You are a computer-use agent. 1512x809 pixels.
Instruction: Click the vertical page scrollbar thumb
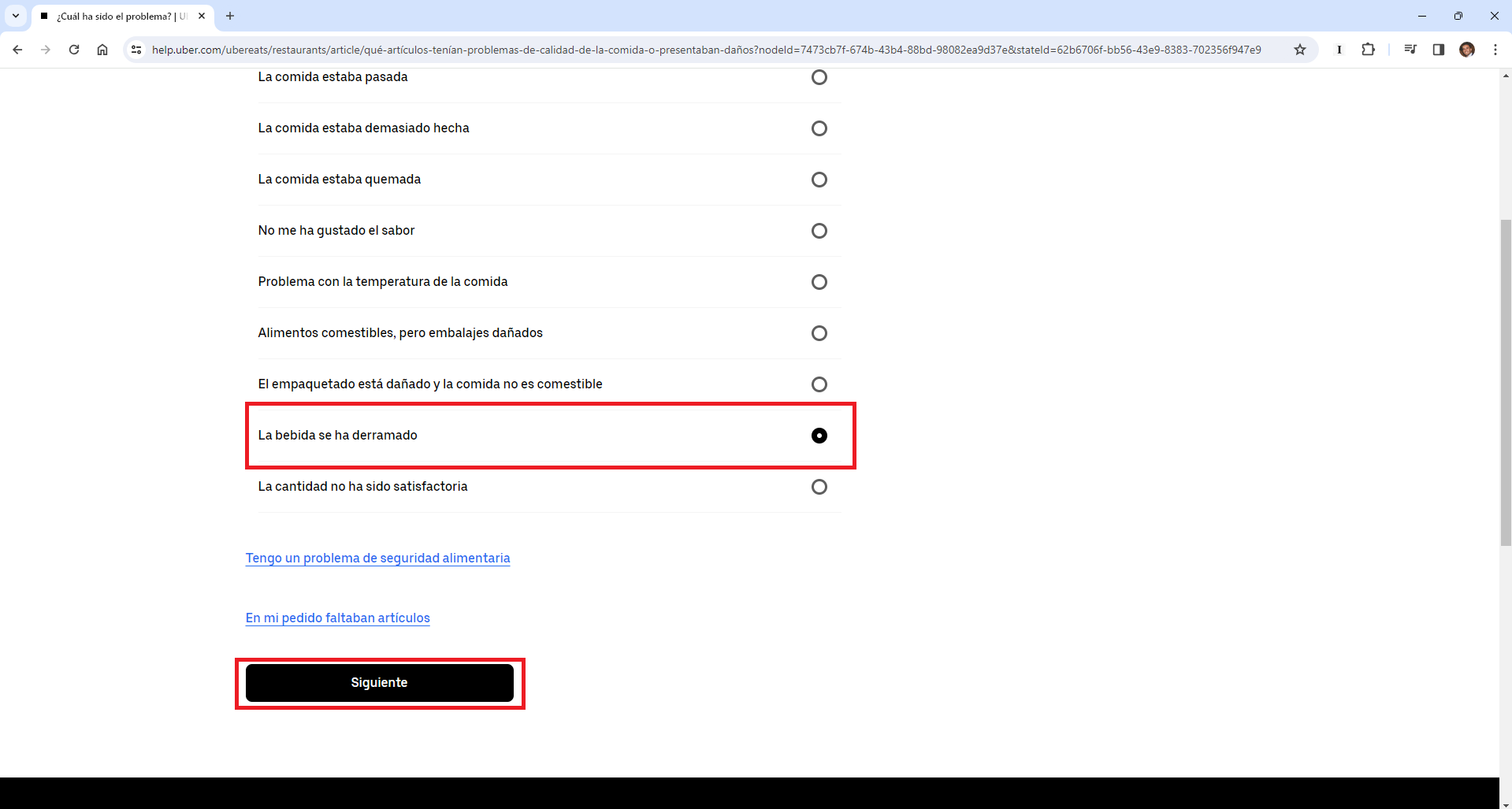click(x=1506, y=383)
